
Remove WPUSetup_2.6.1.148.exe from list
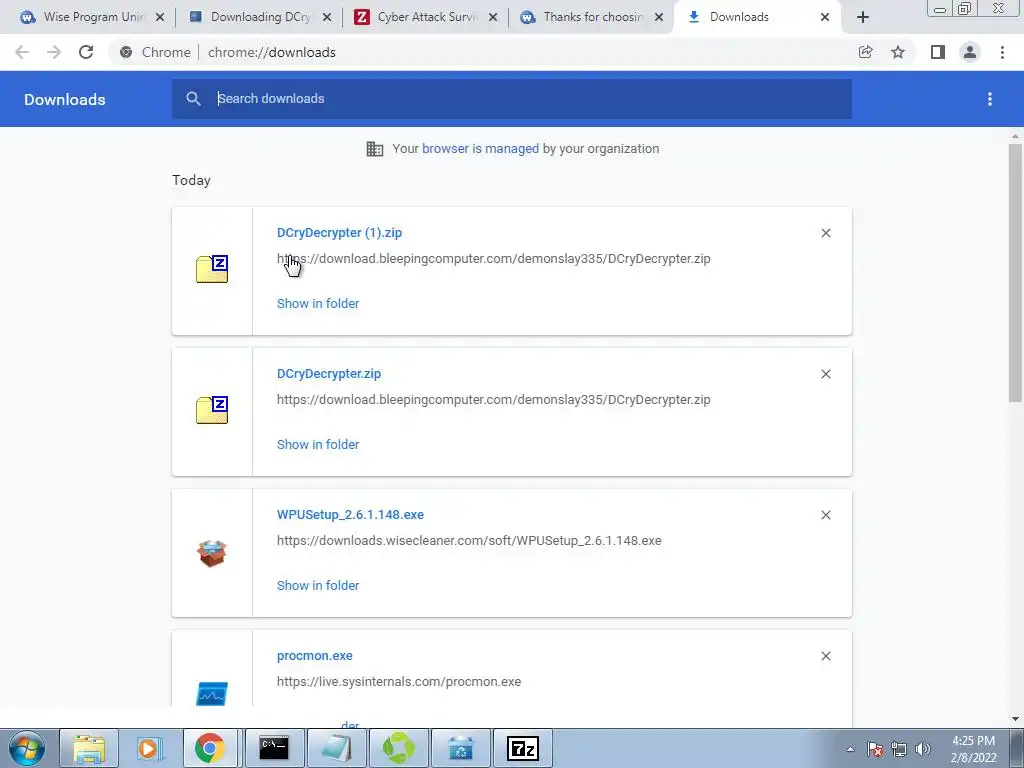[x=826, y=515]
